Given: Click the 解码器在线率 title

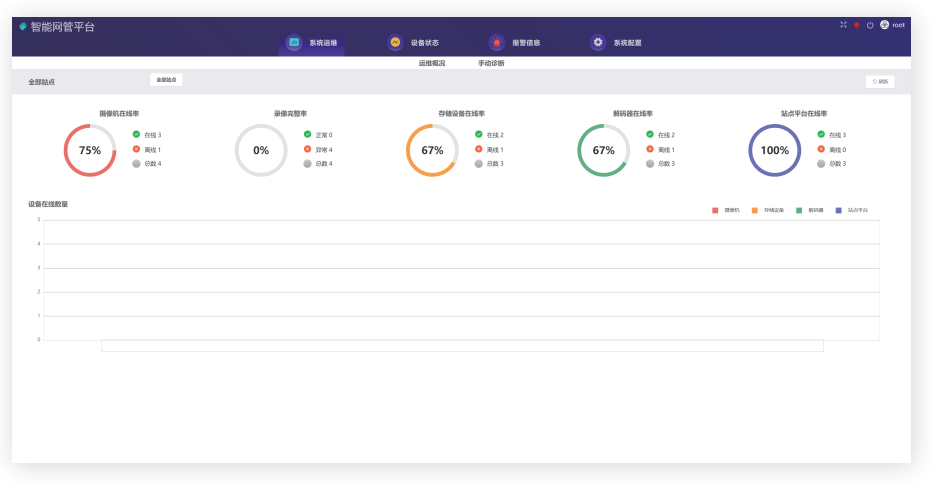Looking at the screenshot, I should pyautogui.click(x=633, y=114).
